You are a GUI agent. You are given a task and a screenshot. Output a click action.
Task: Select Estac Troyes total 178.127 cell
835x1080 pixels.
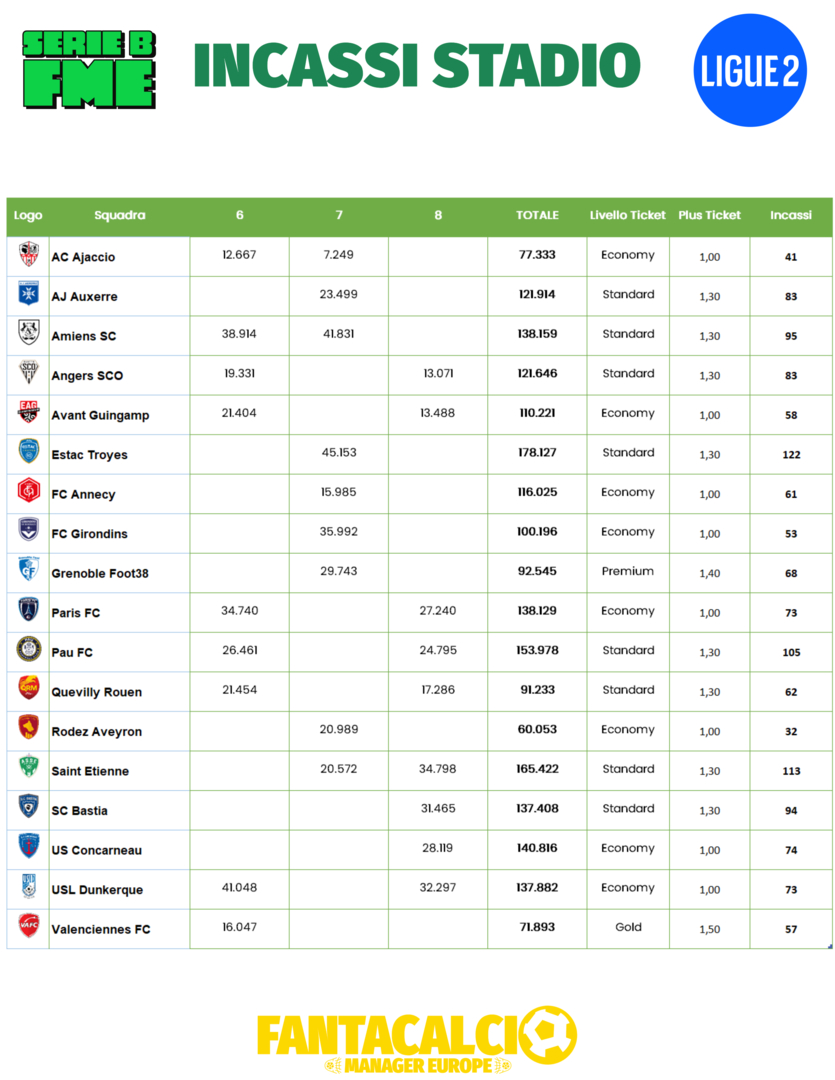pos(537,453)
